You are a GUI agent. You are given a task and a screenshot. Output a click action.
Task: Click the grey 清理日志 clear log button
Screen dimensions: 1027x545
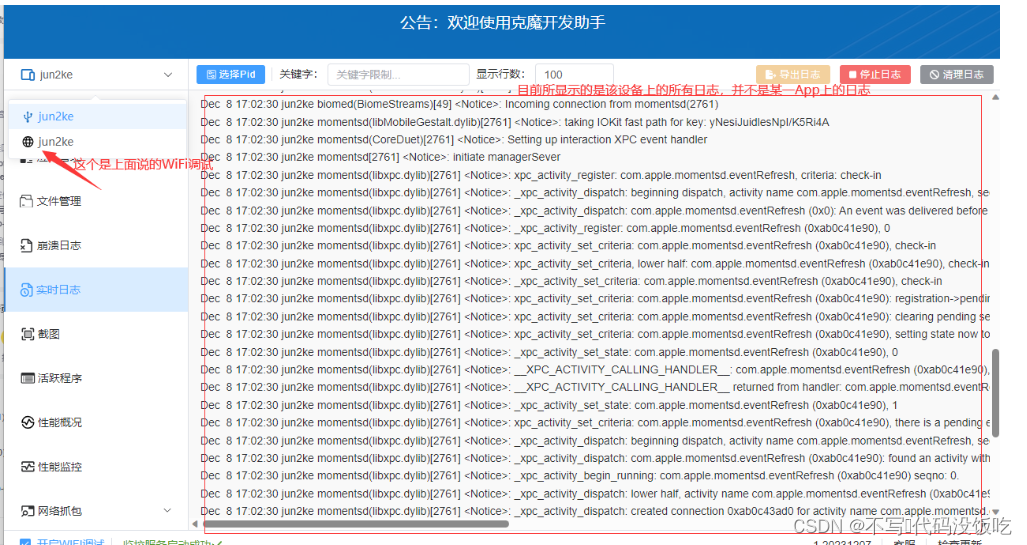(957, 75)
